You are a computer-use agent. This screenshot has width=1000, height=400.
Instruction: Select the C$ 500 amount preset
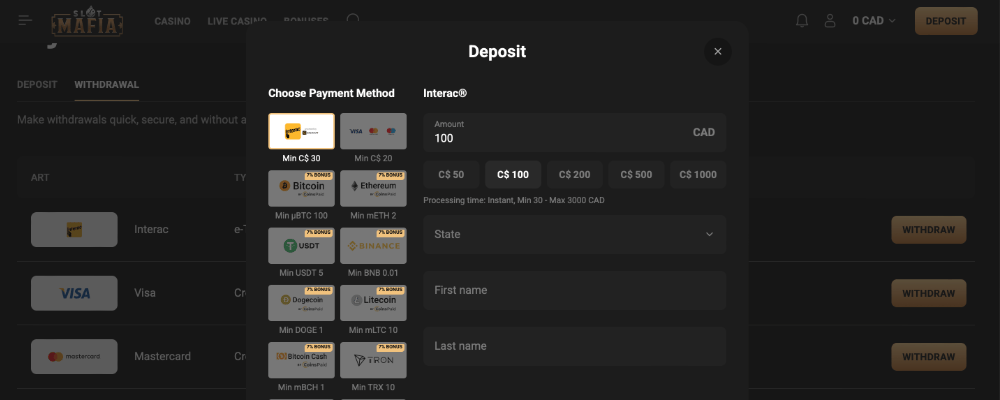(x=636, y=175)
